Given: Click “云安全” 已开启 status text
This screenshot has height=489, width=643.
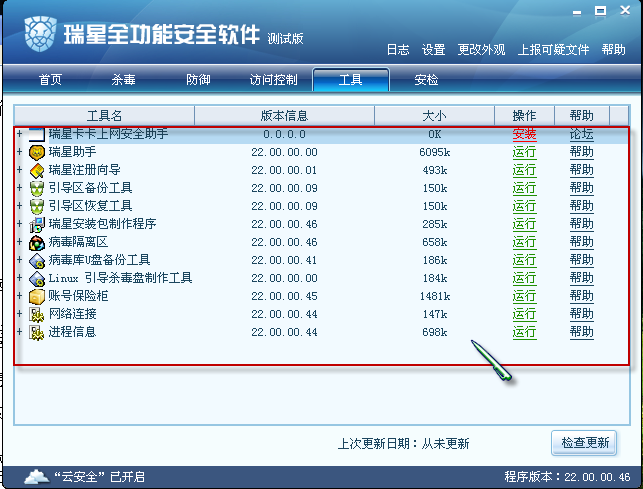Looking at the screenshot, I should point(99,477).
